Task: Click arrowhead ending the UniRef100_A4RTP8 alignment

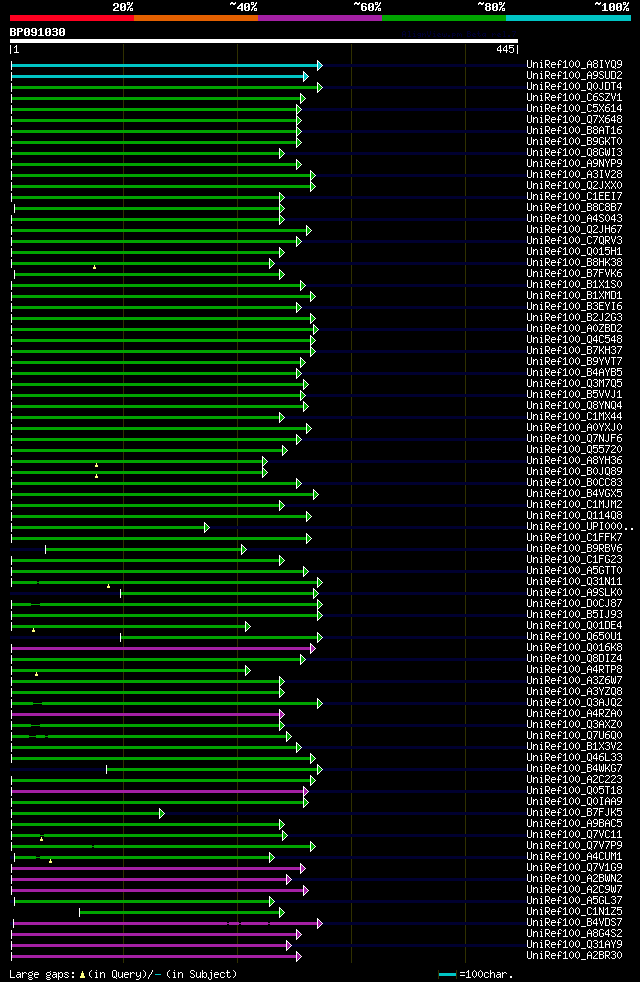Action: [248, 671]
